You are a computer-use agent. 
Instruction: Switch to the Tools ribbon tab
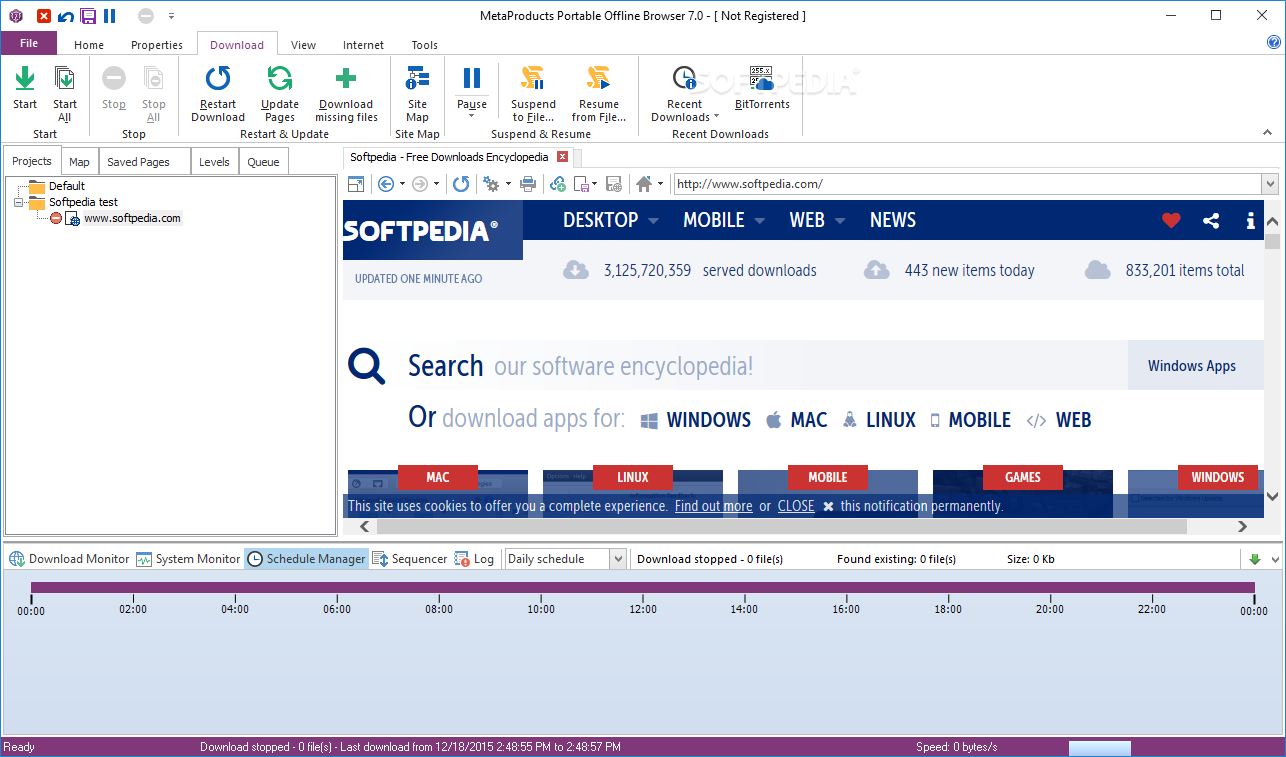(x=425, y=45)
